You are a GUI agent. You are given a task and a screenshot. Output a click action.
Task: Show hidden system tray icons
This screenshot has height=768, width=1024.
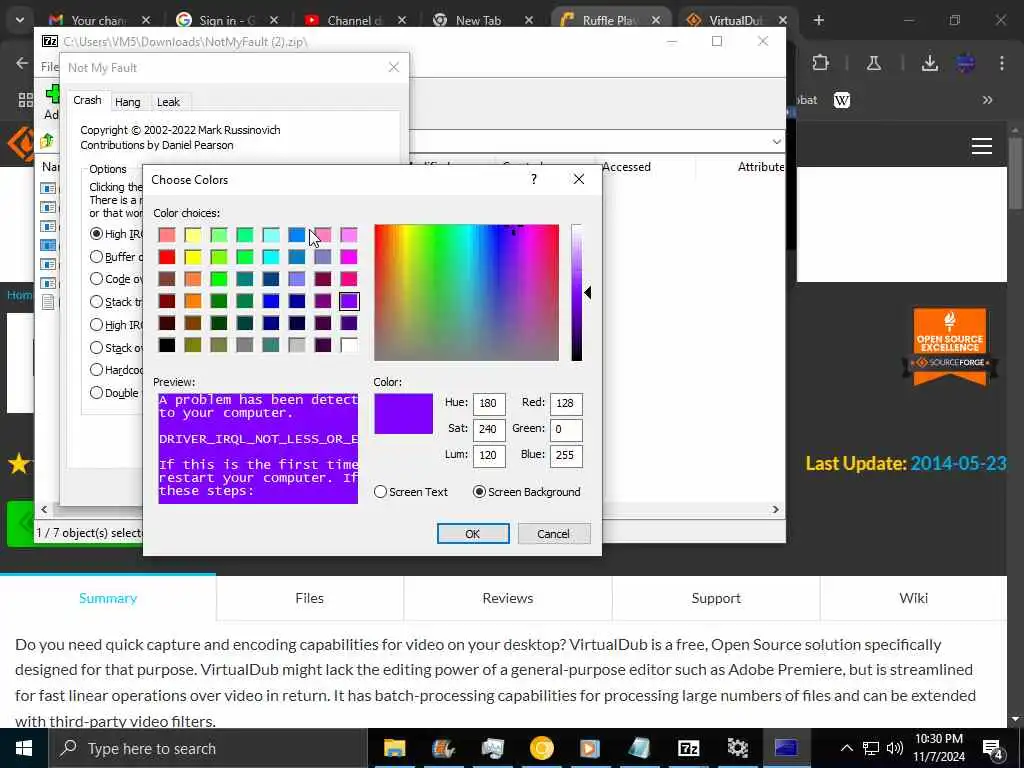click(x=846, y=748)
